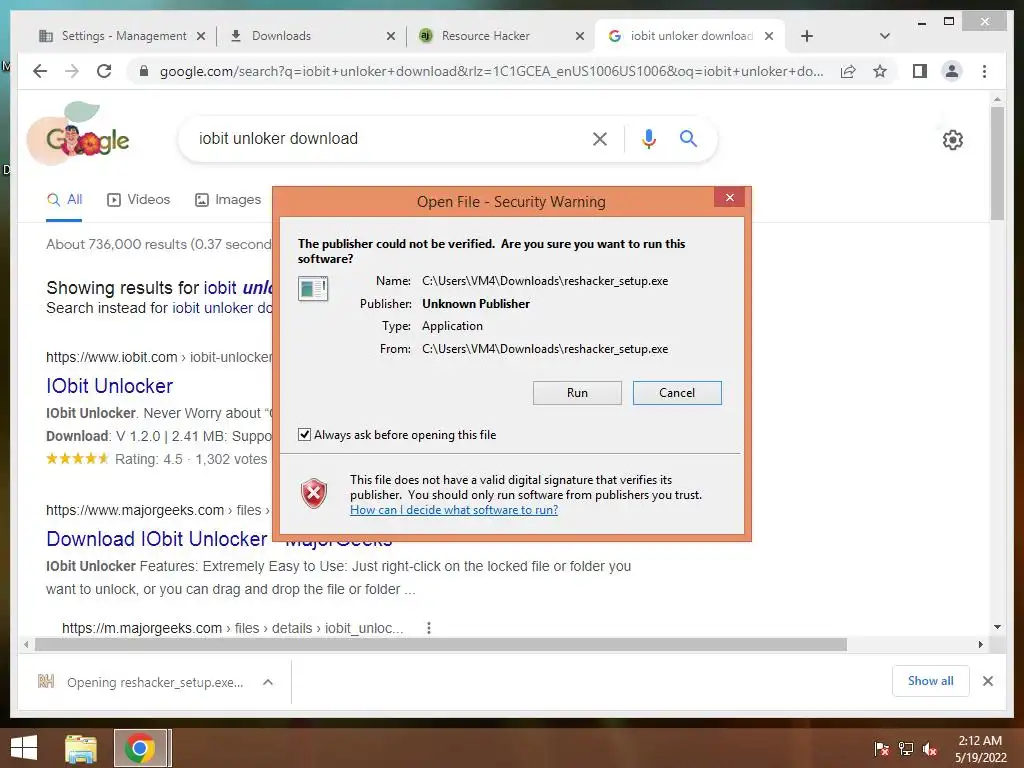The image size is (1024, 768).
Task: Open the Chrome profile avatar
Action: pyautogui.click(x=952, y=71)
